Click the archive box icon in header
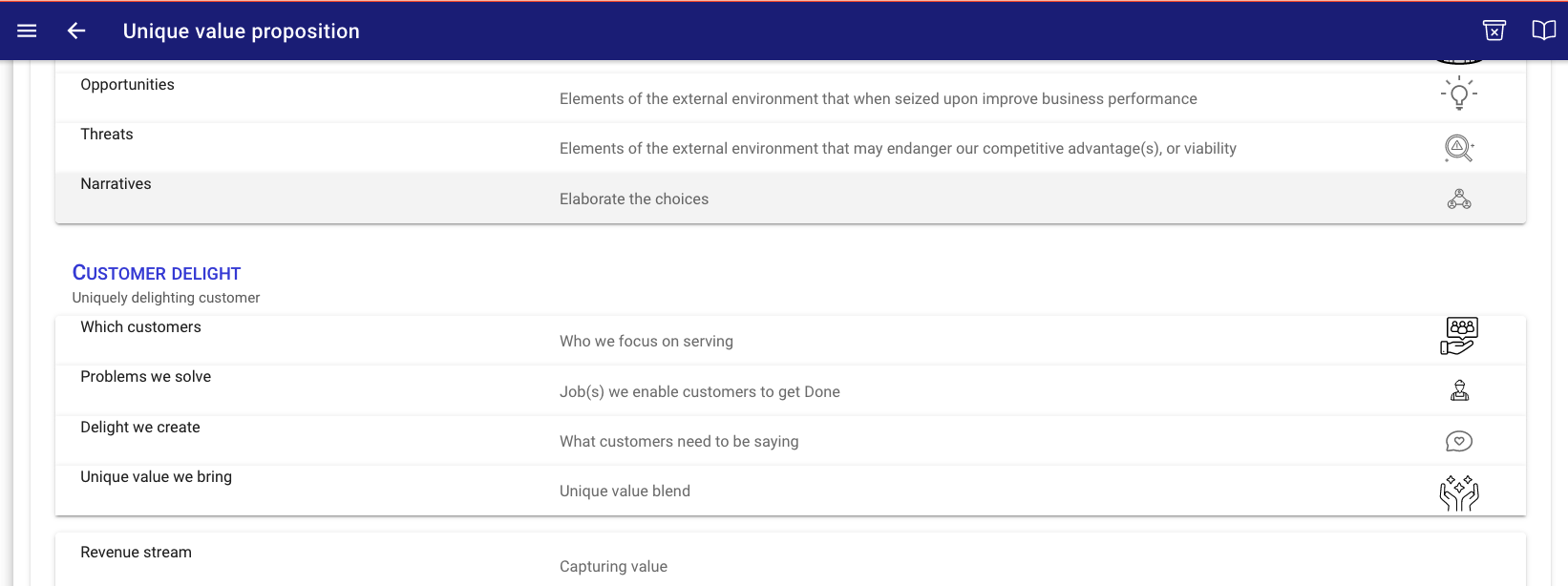Image resolution: width=1568 pixels, height=586 pixels. (x=1494, y=31)
